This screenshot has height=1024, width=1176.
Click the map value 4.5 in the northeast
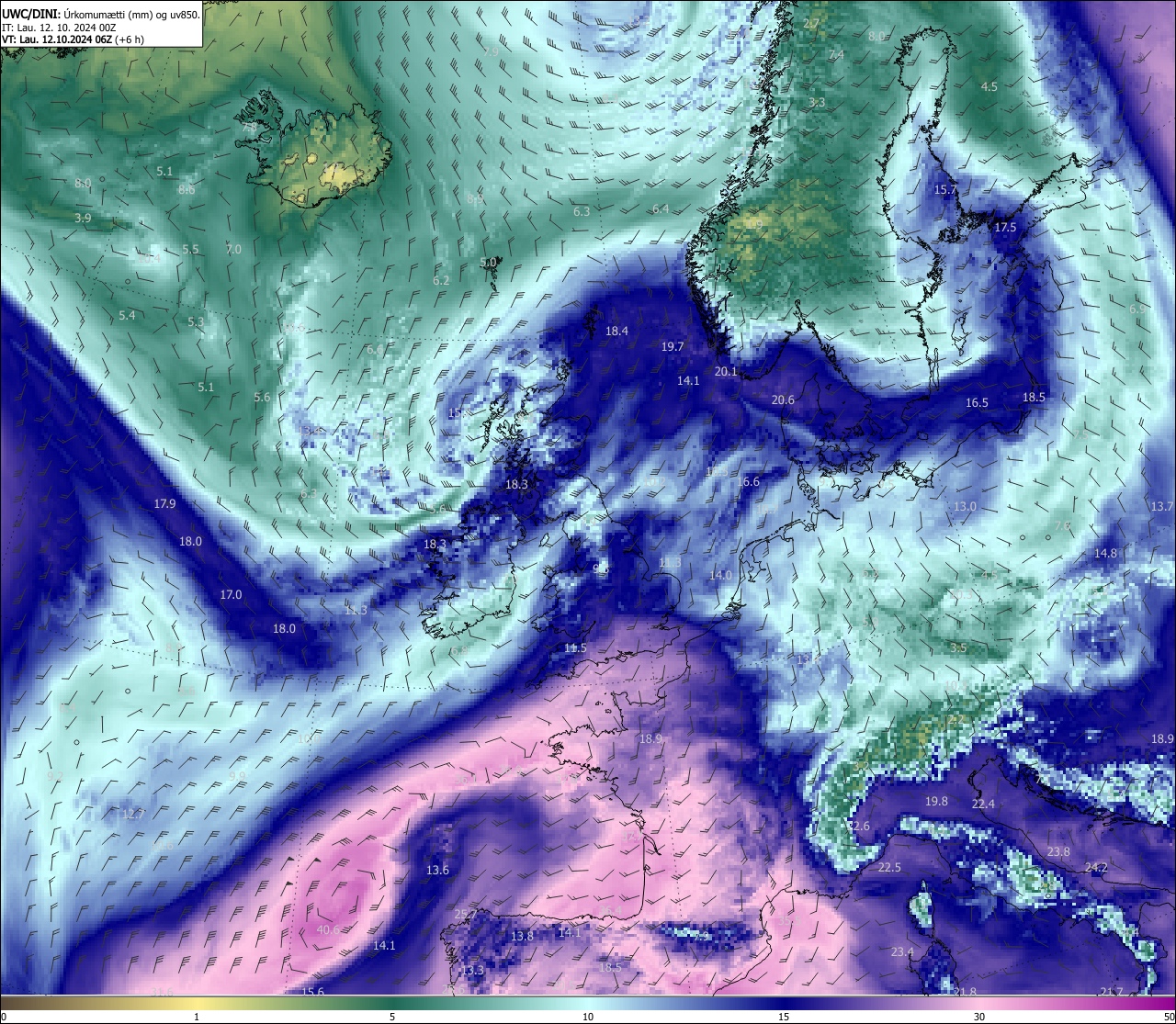click(x=989, y=86)
